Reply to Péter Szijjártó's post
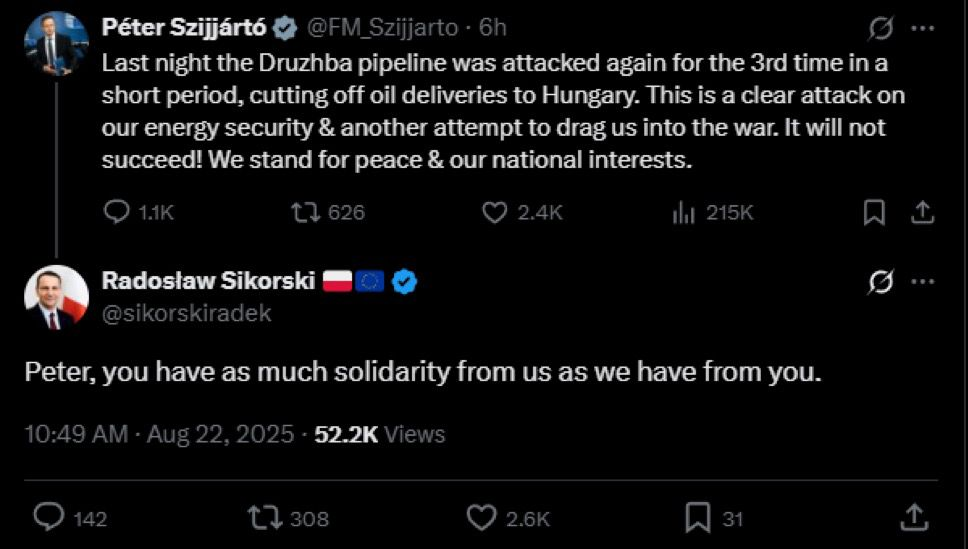968x549 pixels. tap(118, 212)
